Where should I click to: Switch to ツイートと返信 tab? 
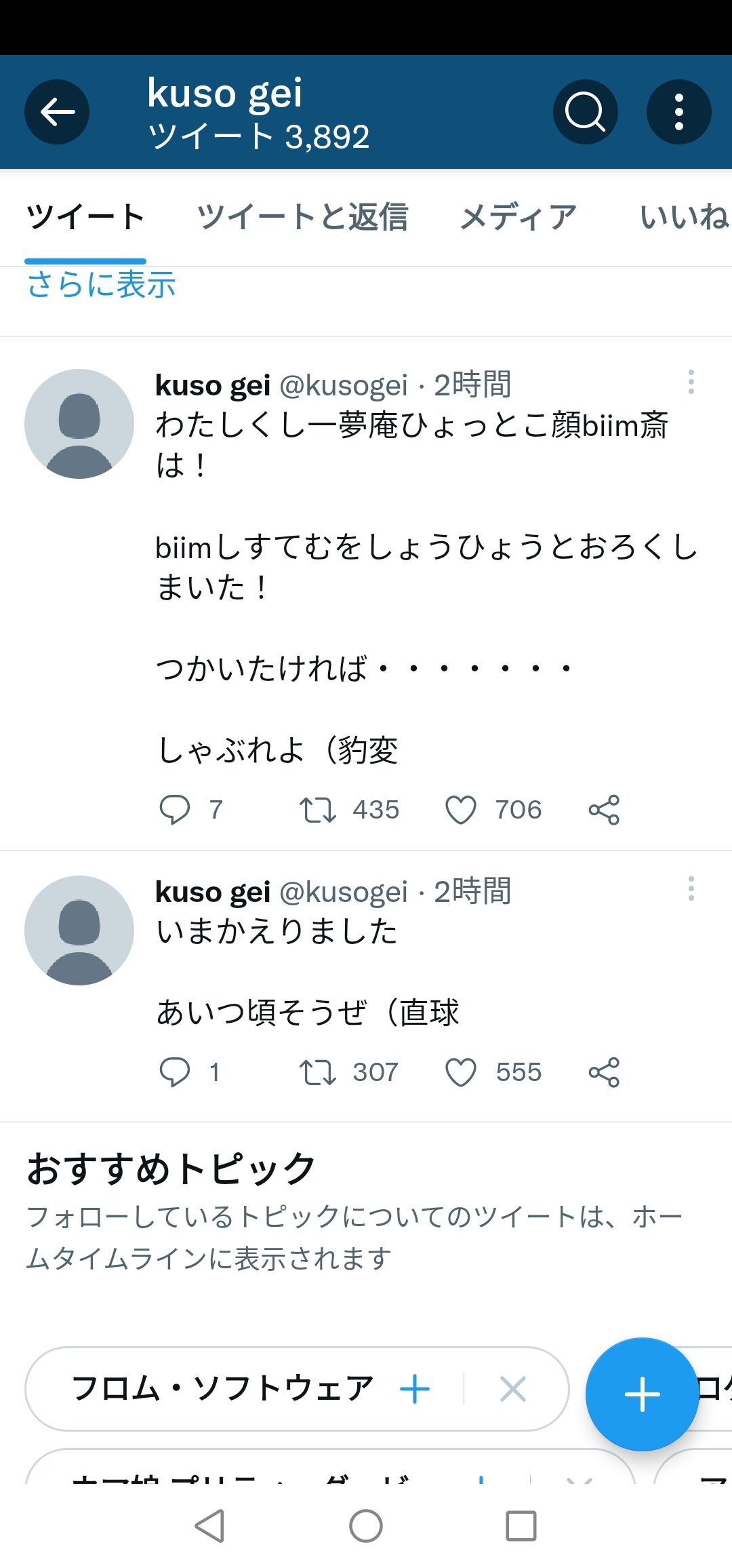pyautogui.click(x=302, y=217)
